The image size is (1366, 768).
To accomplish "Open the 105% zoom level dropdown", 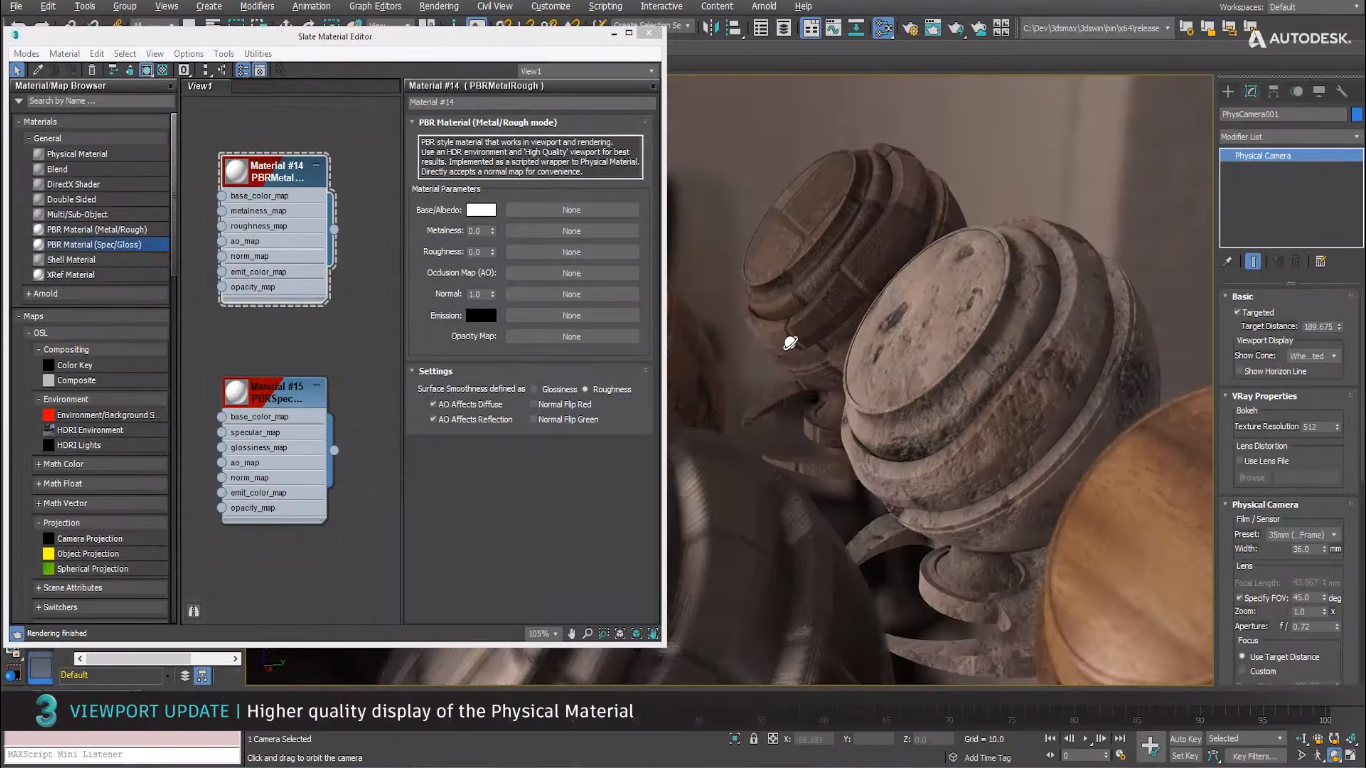I will point(543,633).
